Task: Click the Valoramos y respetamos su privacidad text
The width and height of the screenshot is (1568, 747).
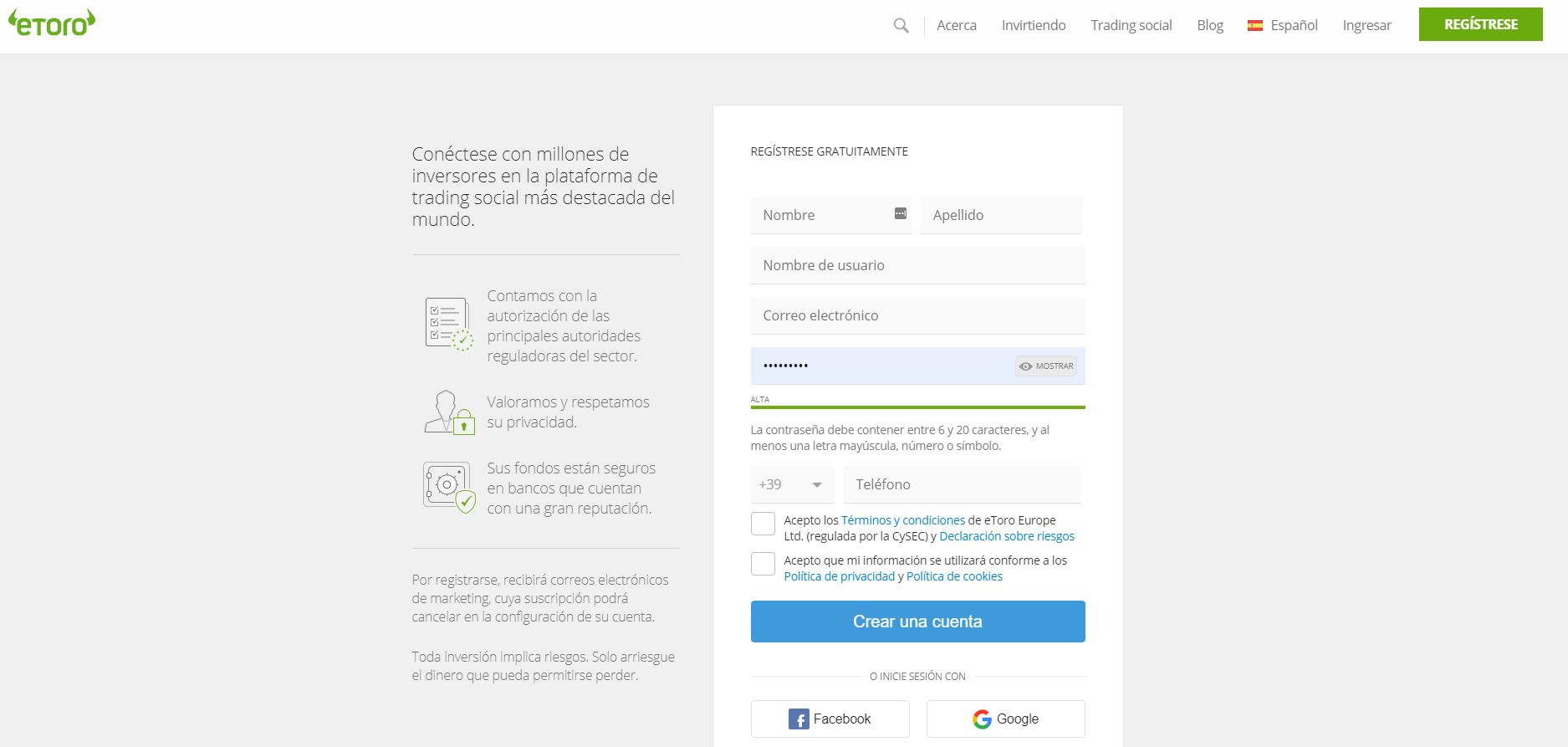Action: coord(568,412)
